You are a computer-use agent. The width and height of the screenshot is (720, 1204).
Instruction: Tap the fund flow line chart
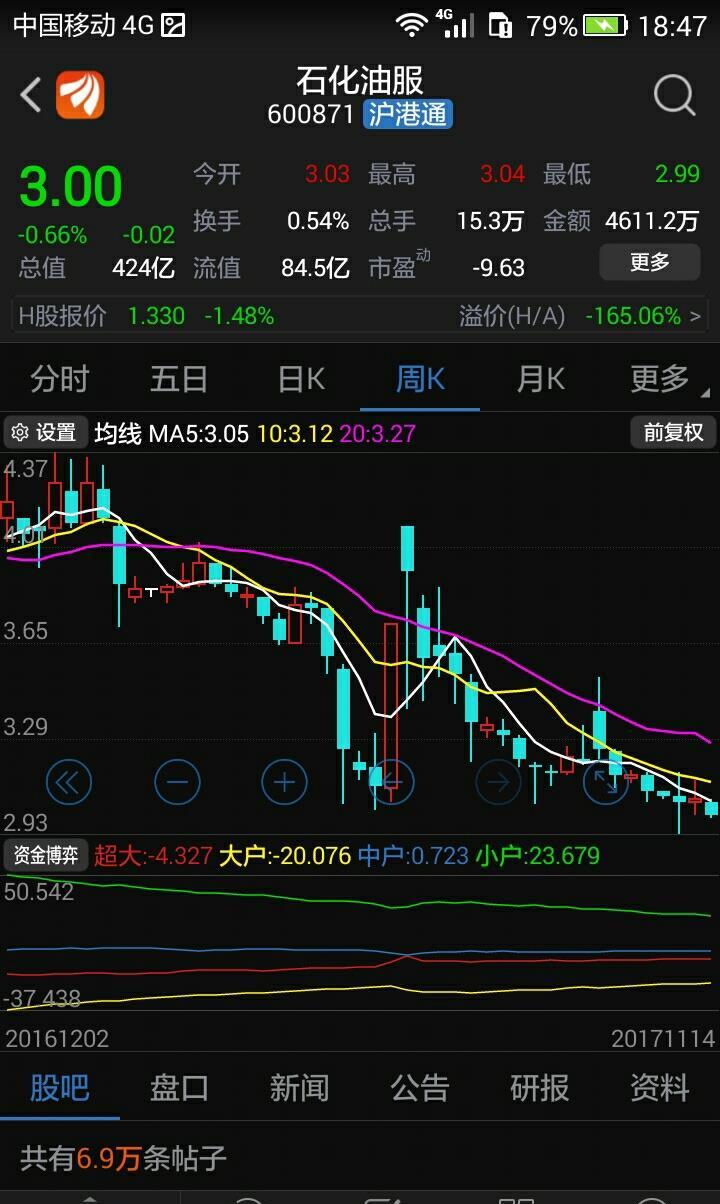click(x=360, y=942)
